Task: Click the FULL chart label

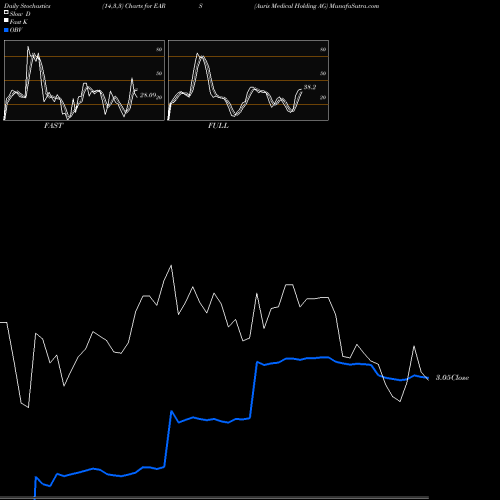Action: pyautogui.click(x=218, y=126)
